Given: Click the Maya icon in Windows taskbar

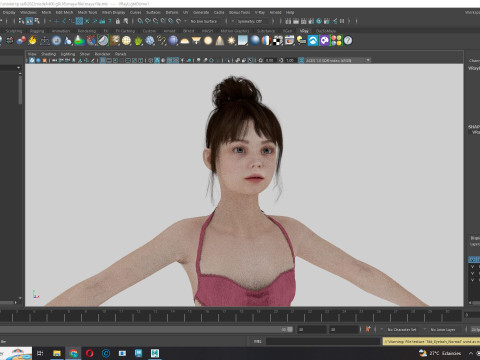Looking at the screenshot, I should 155,353.
